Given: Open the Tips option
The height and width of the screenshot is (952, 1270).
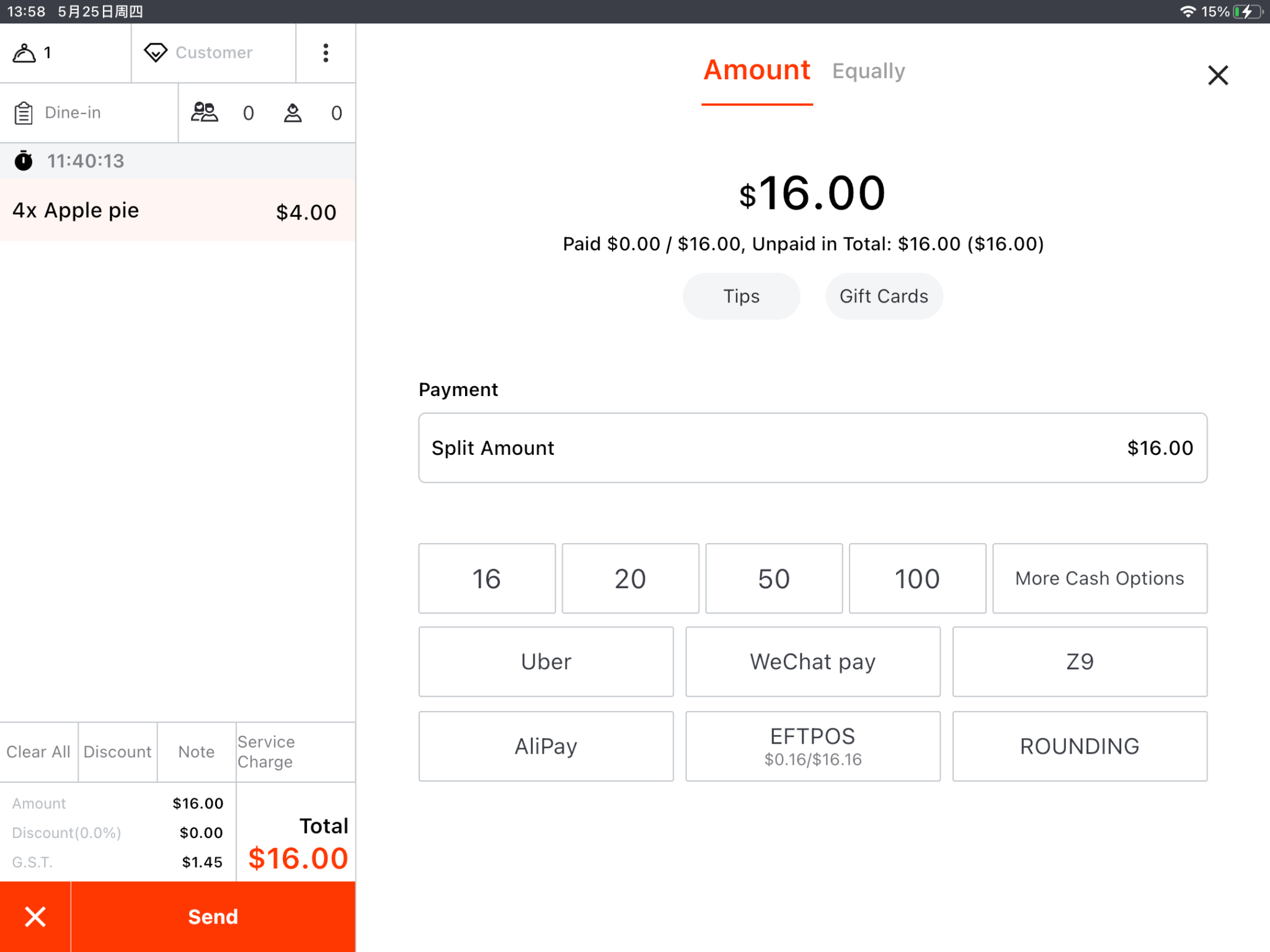Looking at the screenshot, I should (741, 296).
